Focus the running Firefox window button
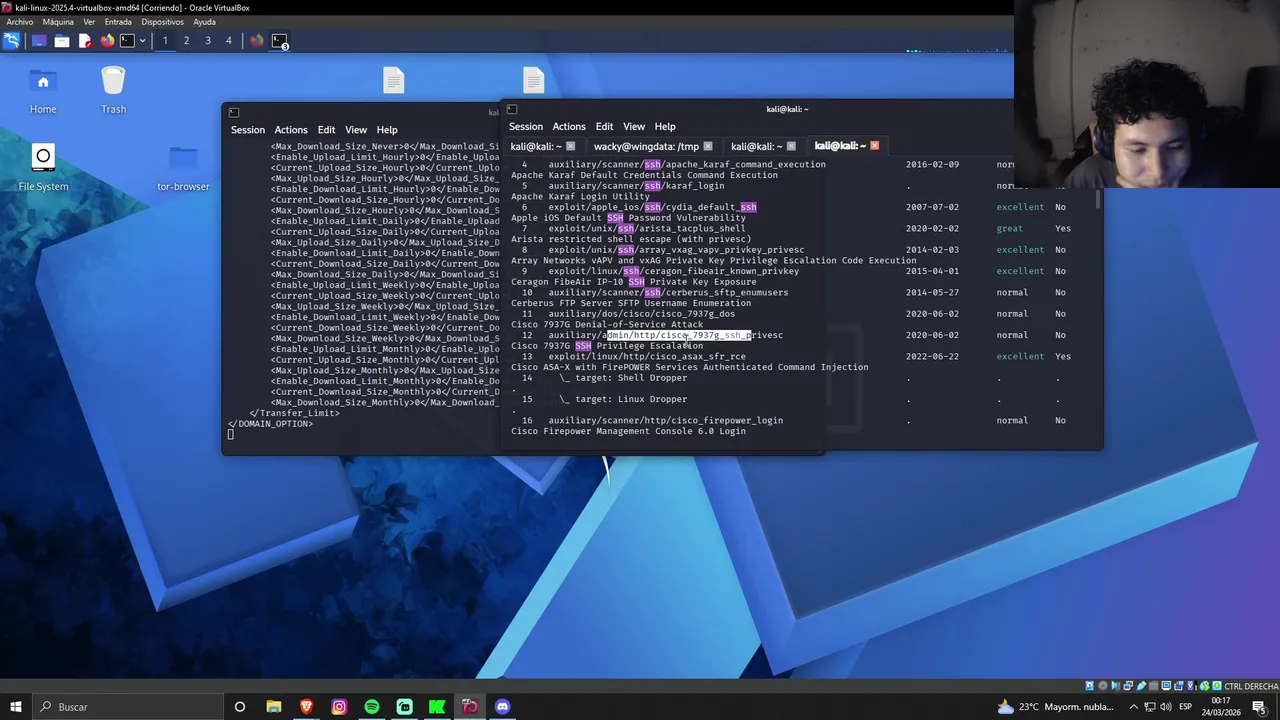Image resolution: width=1280 pixels, height=720 pixels. (x=257, y=41)
